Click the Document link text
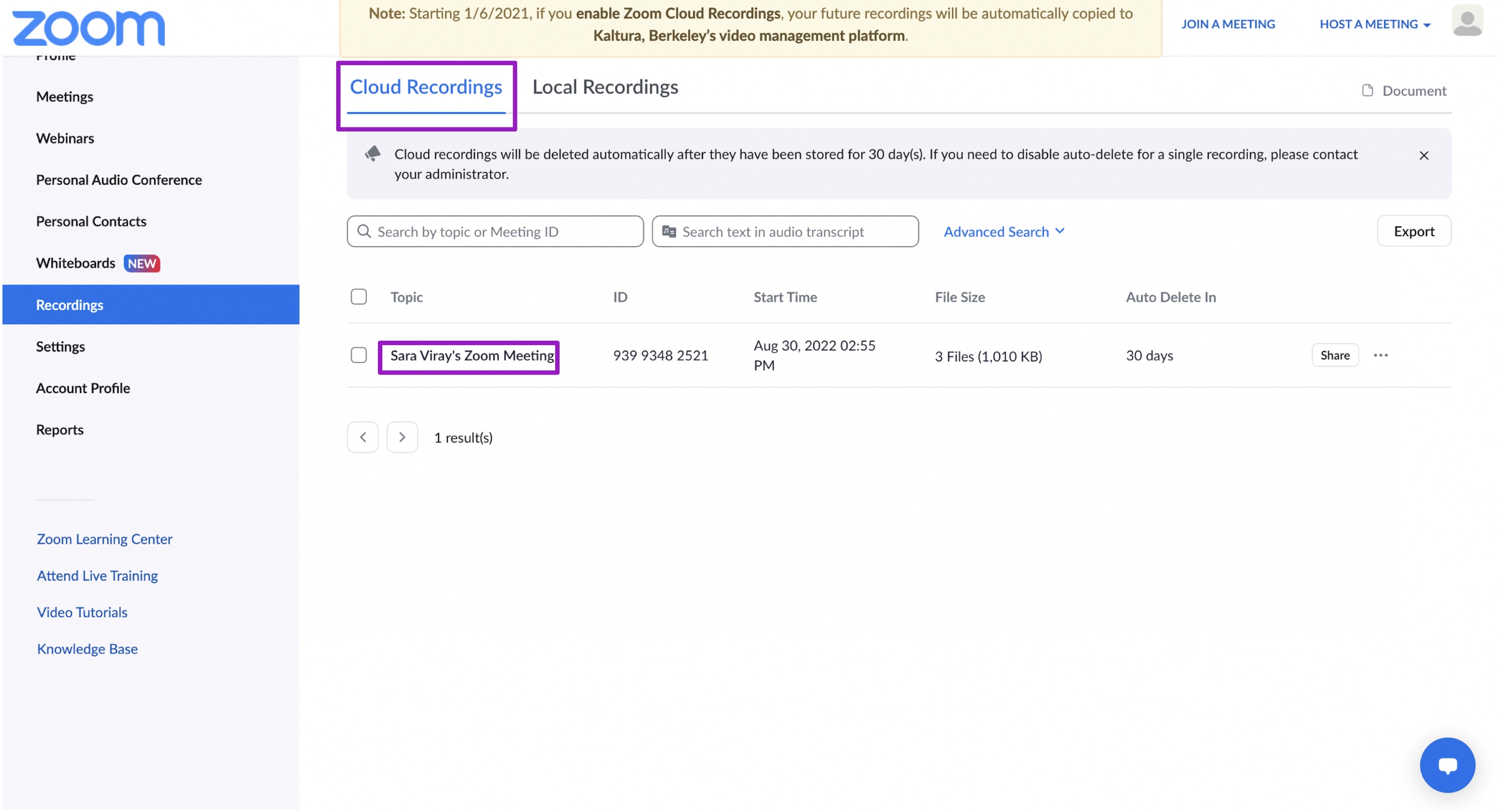Screen dimensions: 1498x812 pos(1414,91)
